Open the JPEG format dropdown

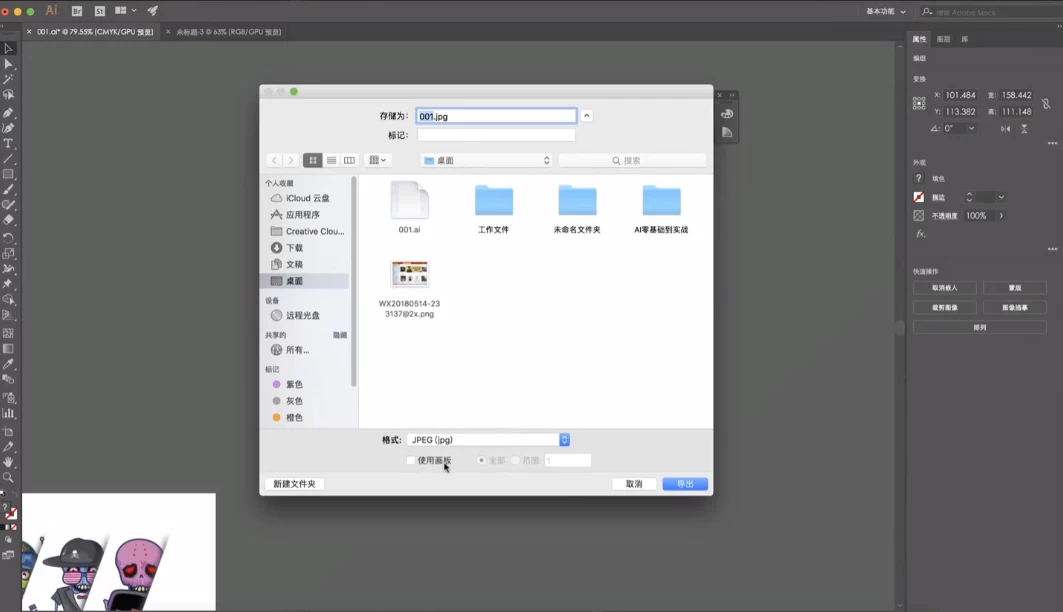click(564, 439)
